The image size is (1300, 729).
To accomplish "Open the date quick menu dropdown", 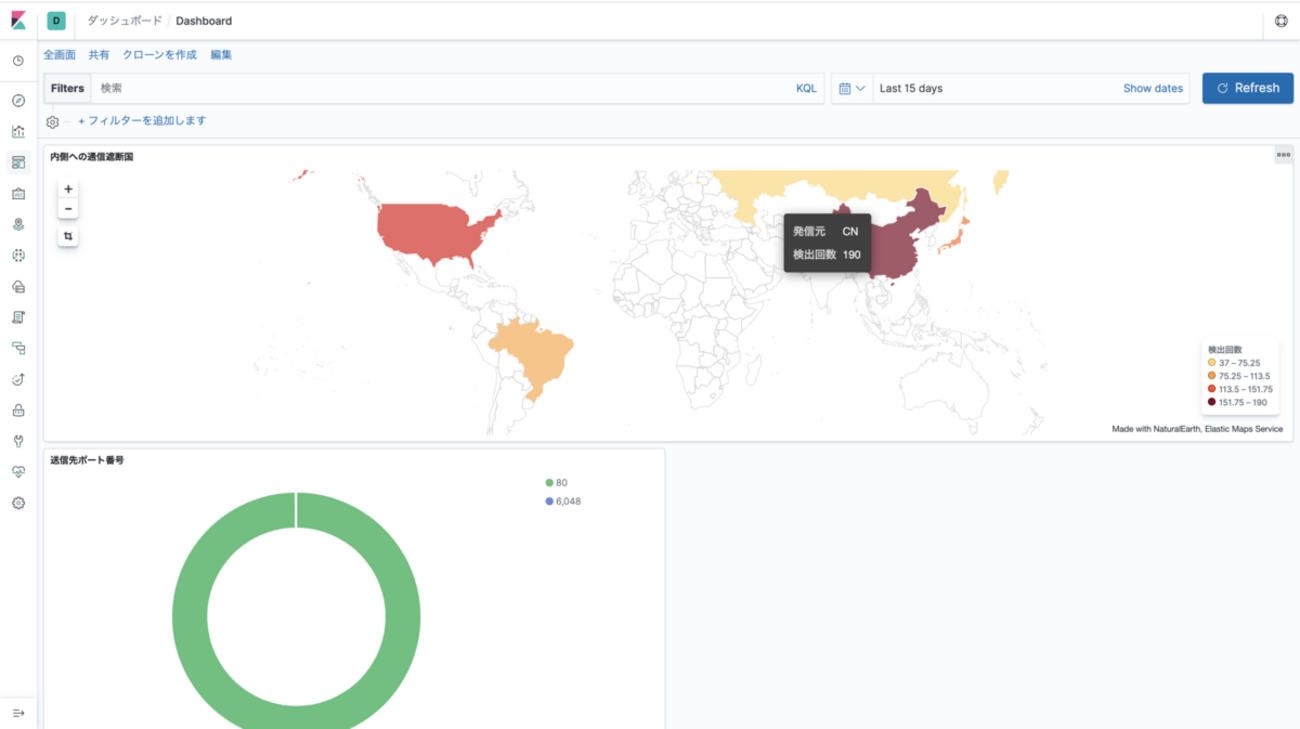I will [852, 88].
